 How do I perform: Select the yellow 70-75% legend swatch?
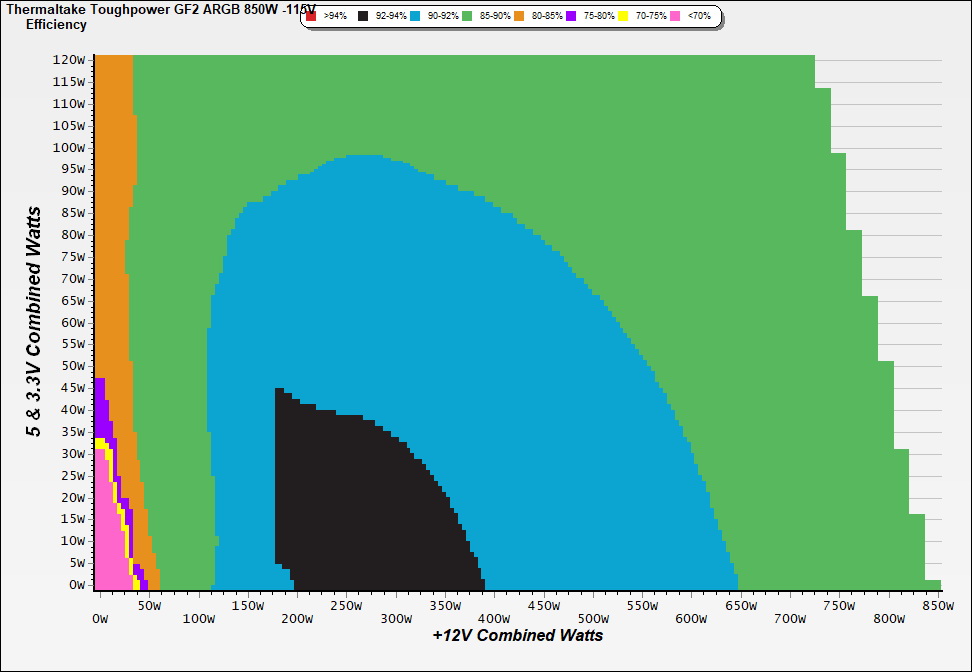pos(623,17)
